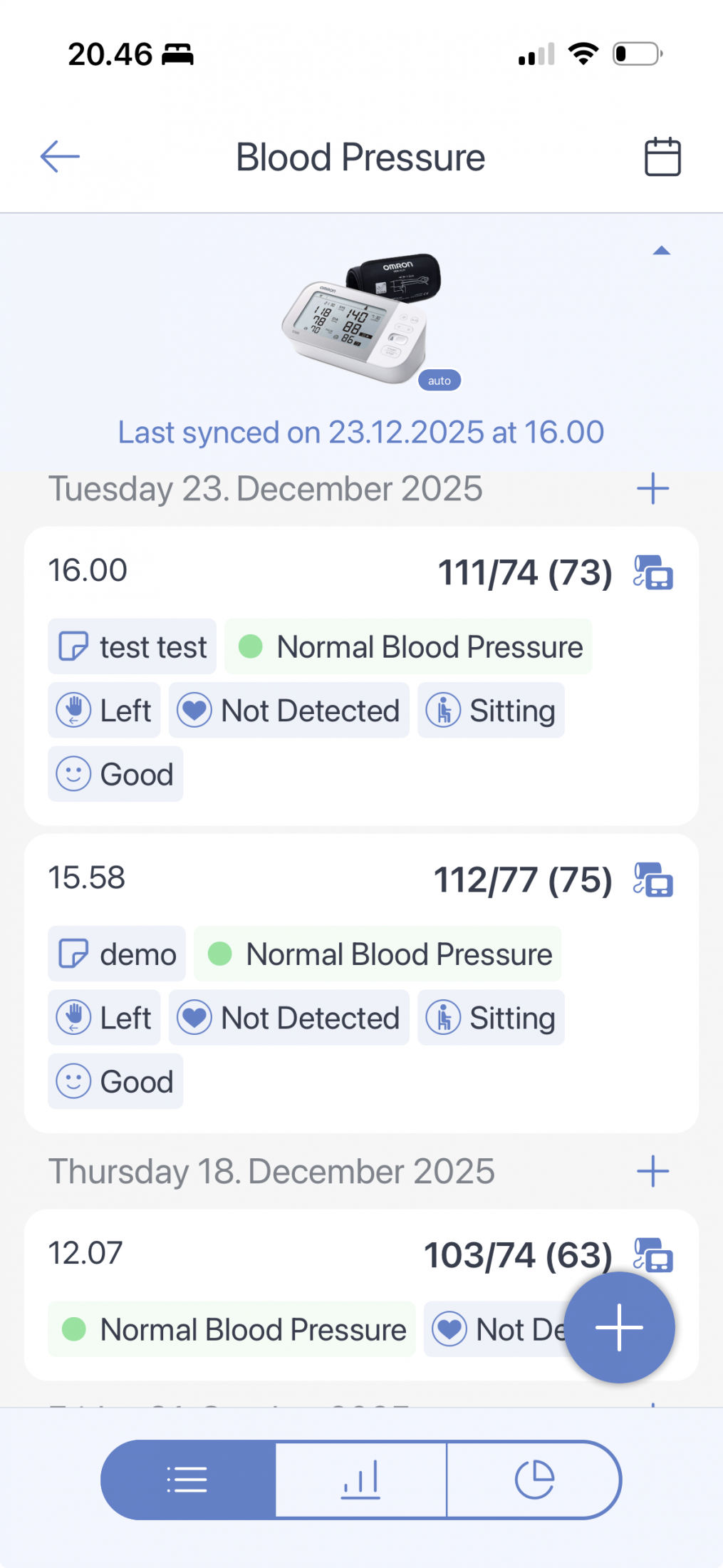Tap 'Last synced on 23.12.2025' text
The height and width of the screenshot is (1568, 723).
[361, 433]
